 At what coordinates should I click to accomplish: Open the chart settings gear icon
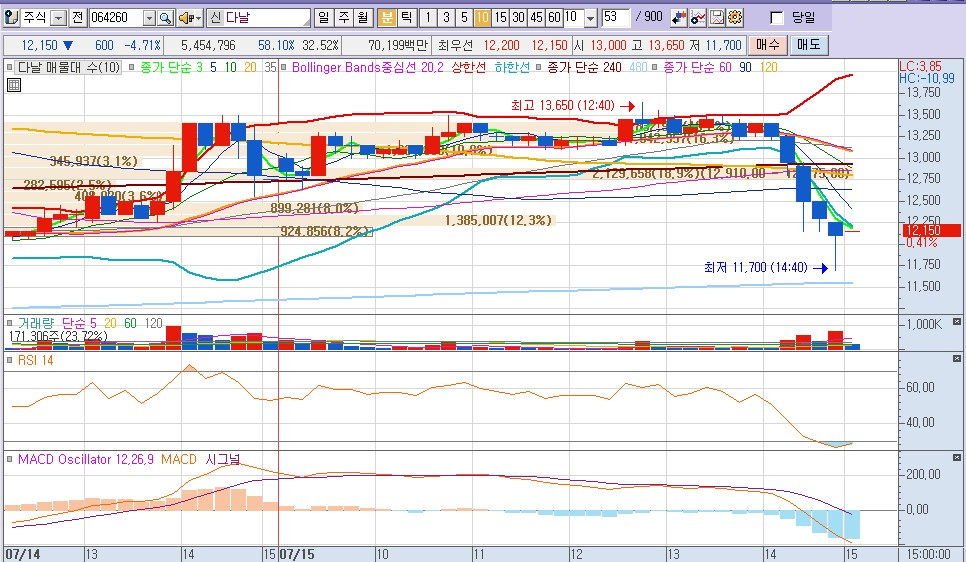click(x=735, y=18)
